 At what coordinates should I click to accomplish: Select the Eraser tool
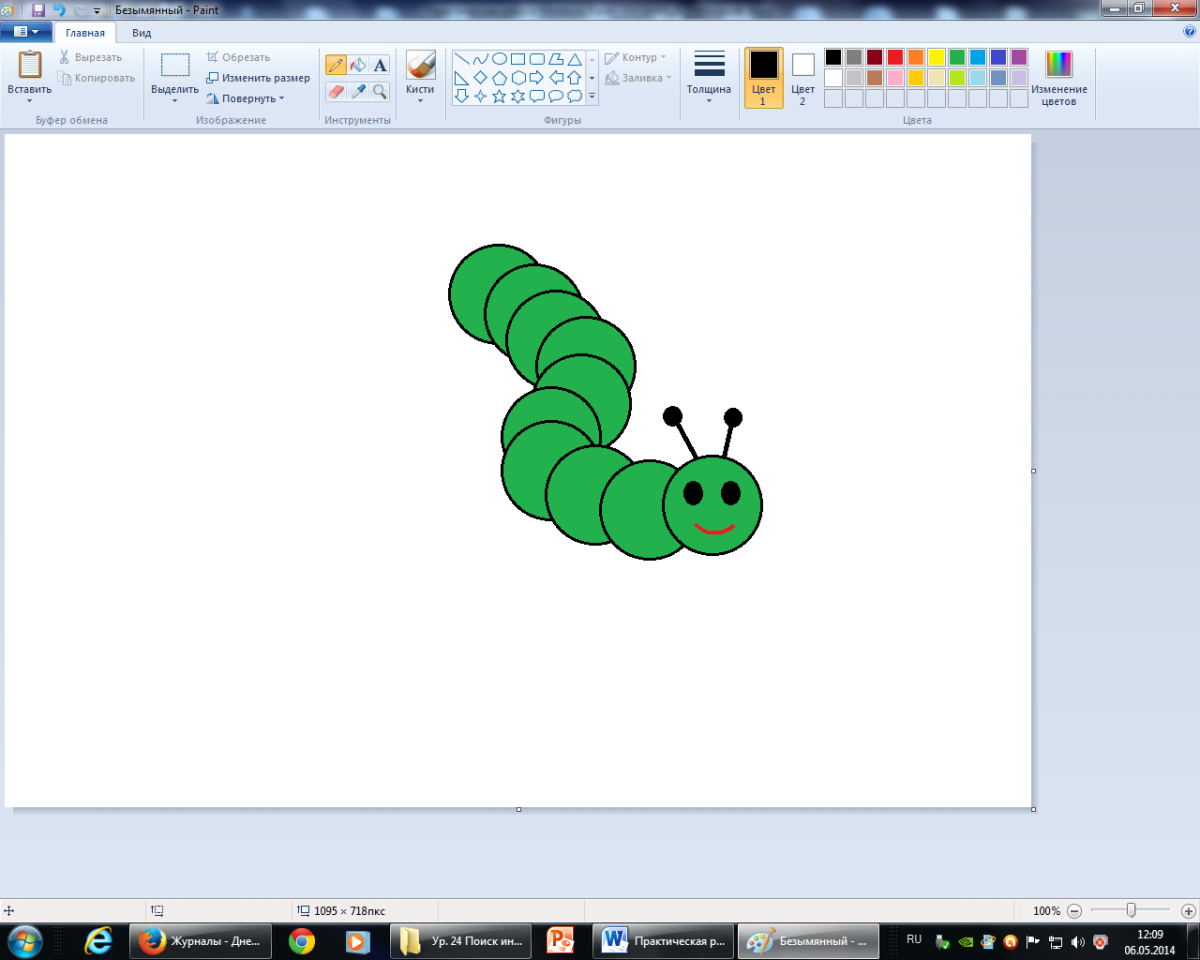tap(336, 91)
